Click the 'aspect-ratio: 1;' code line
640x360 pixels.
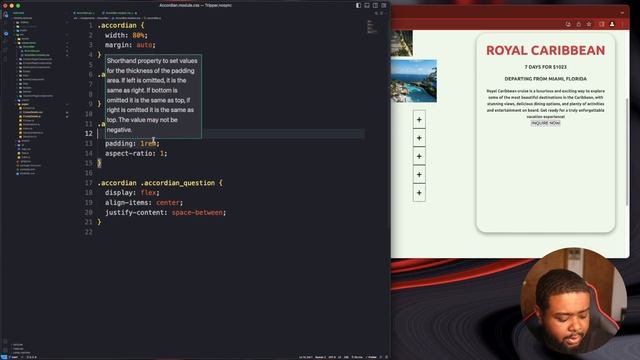pos(136,153)
